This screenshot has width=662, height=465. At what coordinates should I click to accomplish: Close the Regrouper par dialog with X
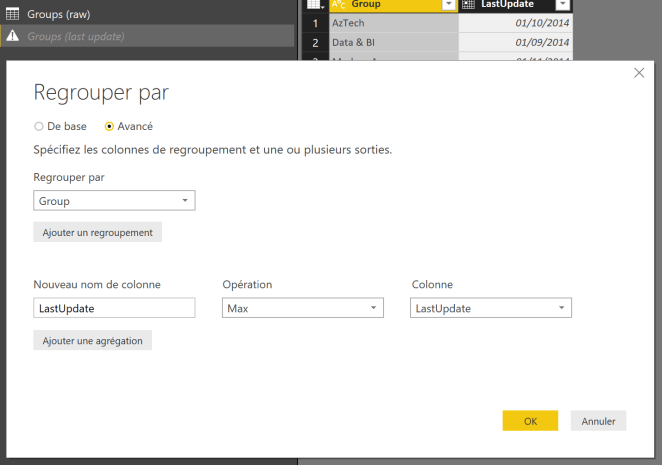pos(639,73)
